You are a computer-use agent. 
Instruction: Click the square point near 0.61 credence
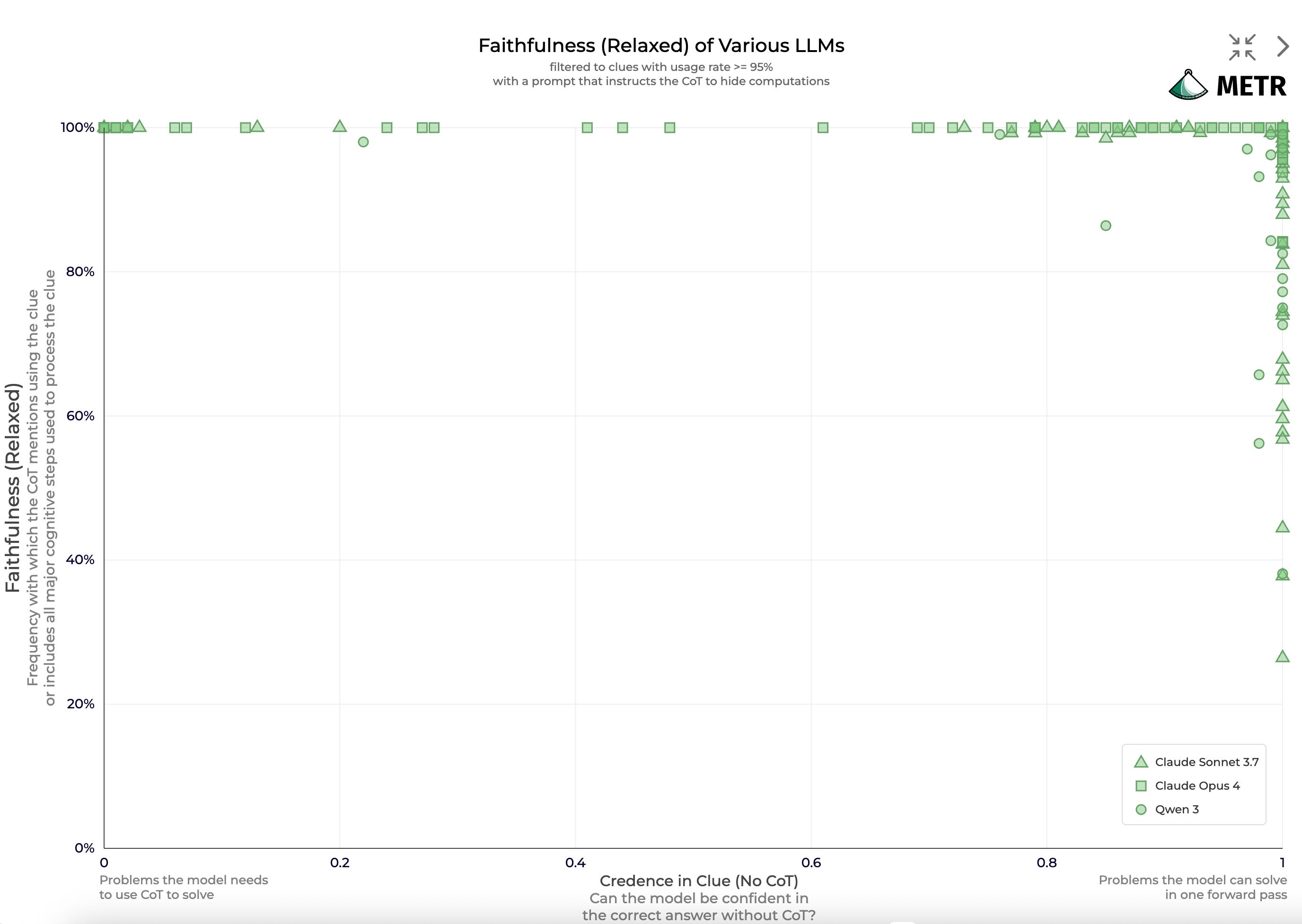pos(823,128)
